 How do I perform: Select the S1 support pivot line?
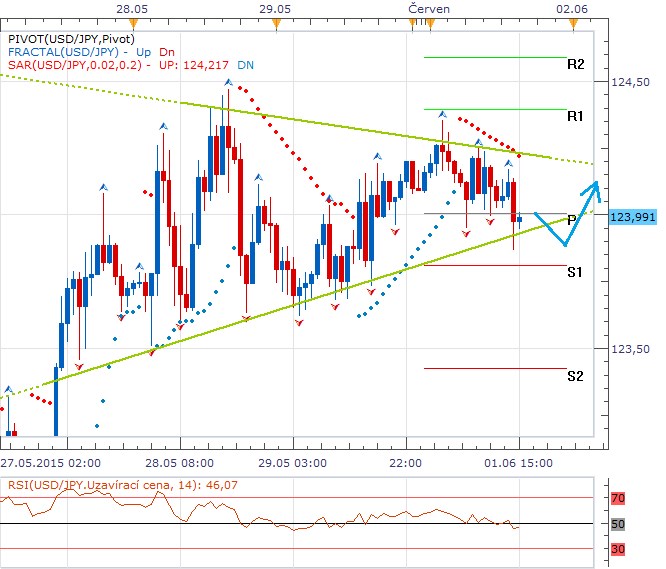495,265
